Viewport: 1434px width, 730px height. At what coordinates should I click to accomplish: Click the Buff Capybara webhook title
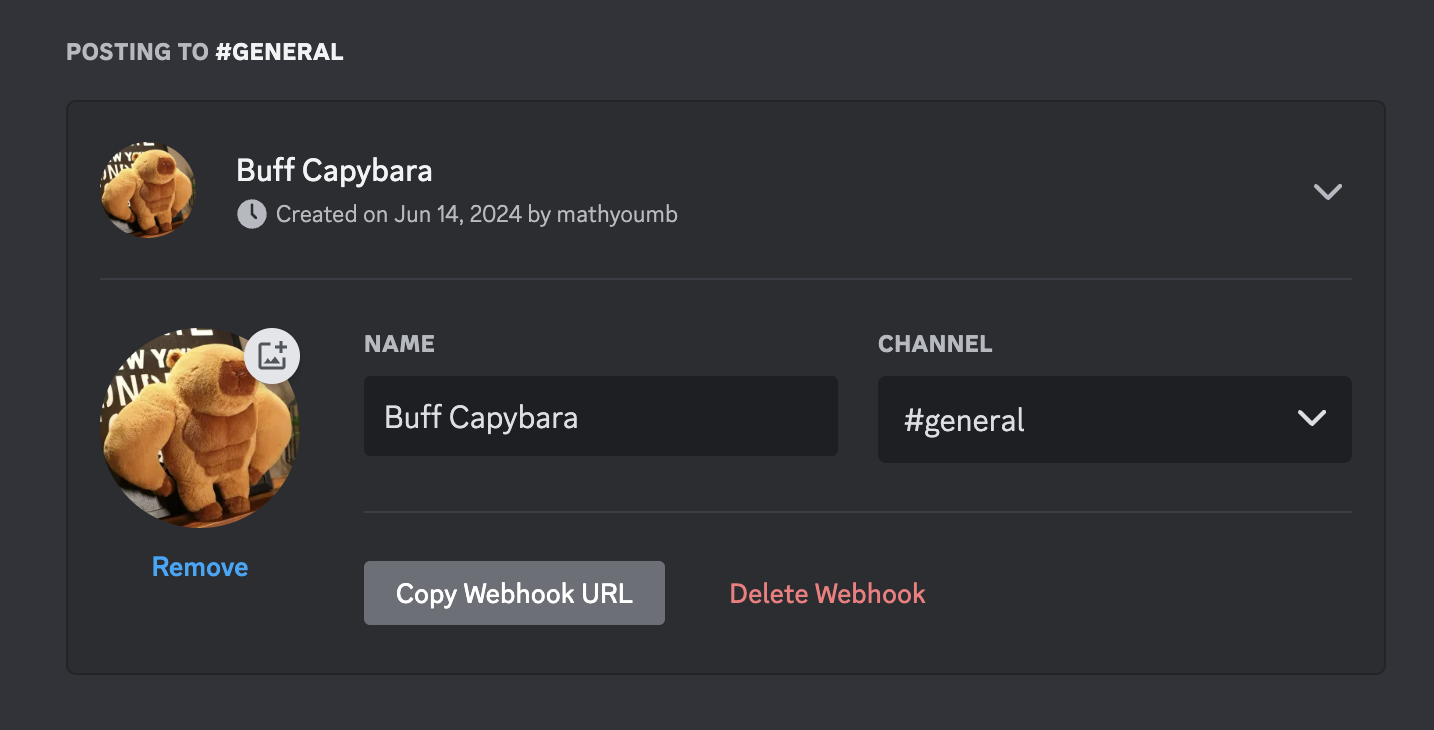334,170
